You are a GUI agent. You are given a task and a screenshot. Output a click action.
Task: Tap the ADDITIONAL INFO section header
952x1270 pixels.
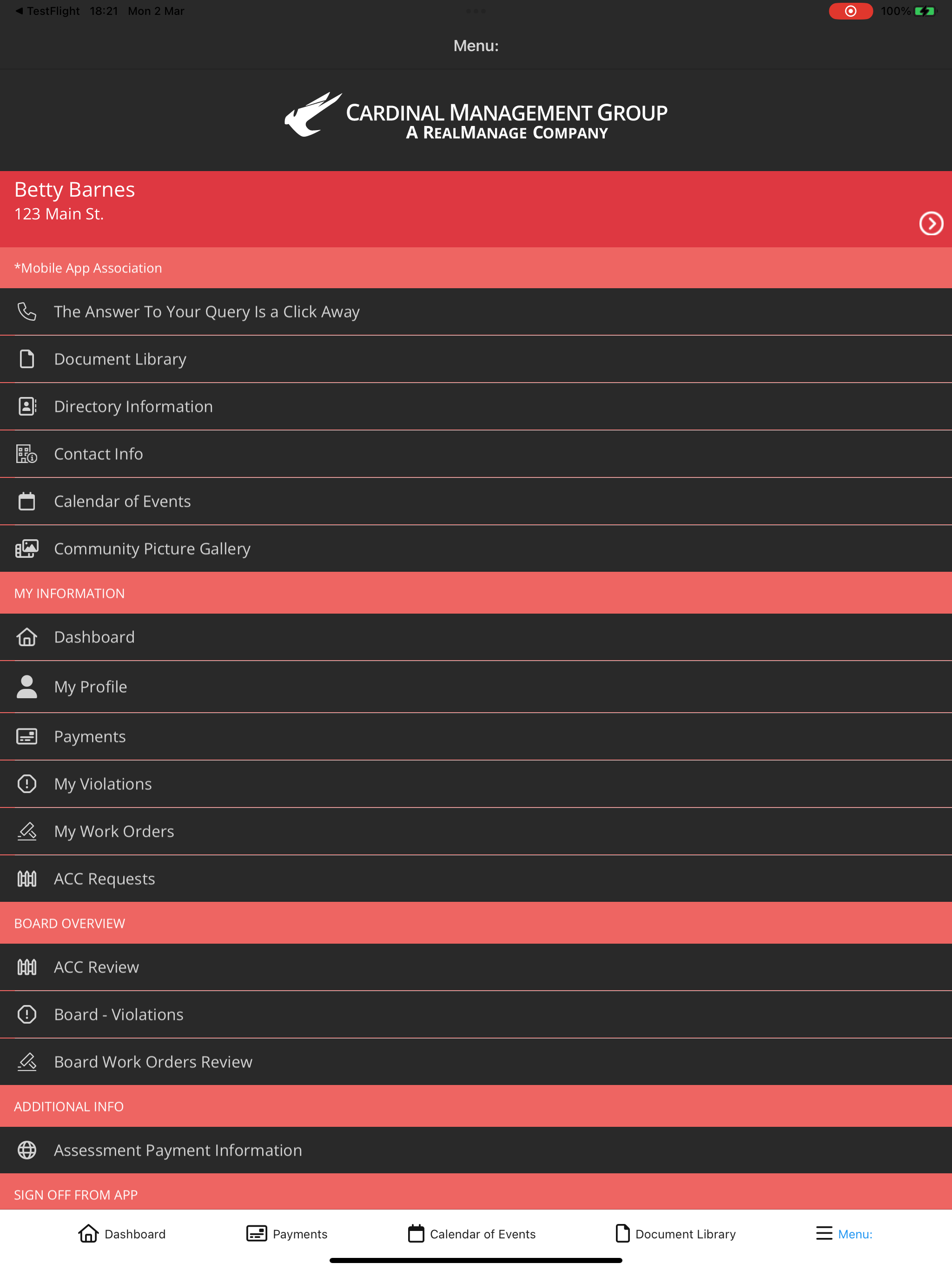coord(476,1106)
